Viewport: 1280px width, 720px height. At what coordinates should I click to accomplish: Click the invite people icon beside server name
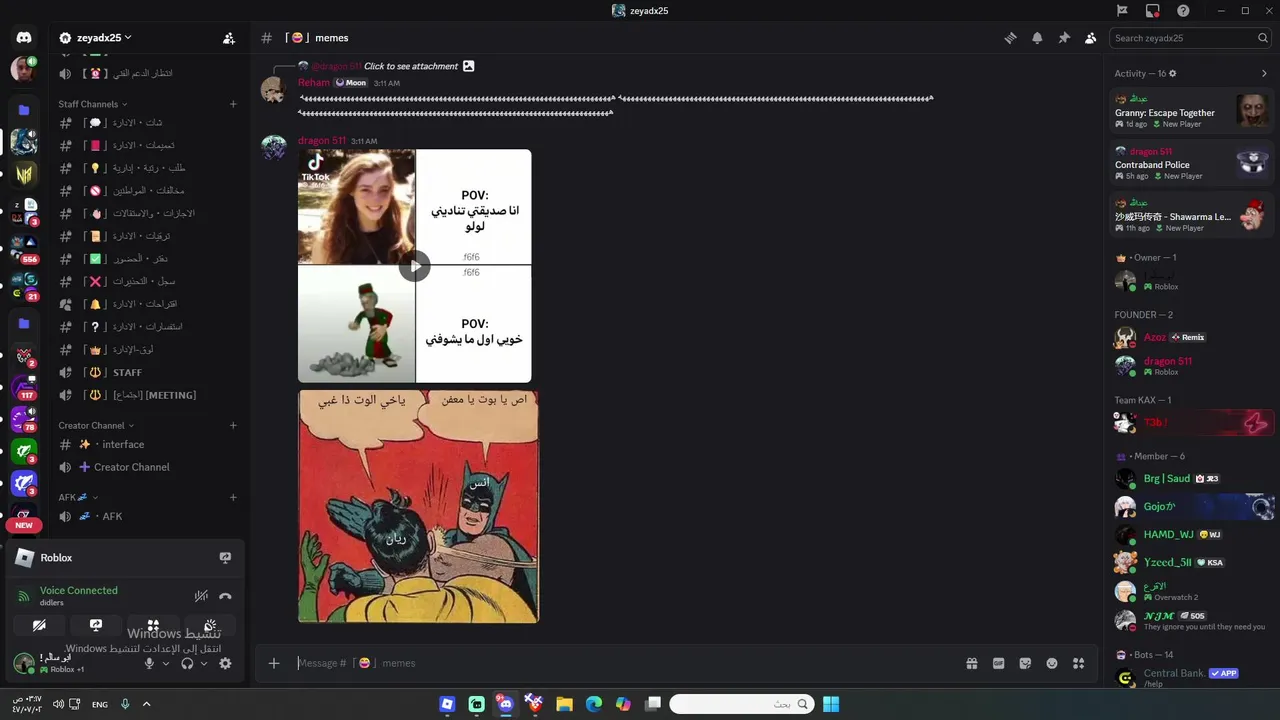(229, 38)
